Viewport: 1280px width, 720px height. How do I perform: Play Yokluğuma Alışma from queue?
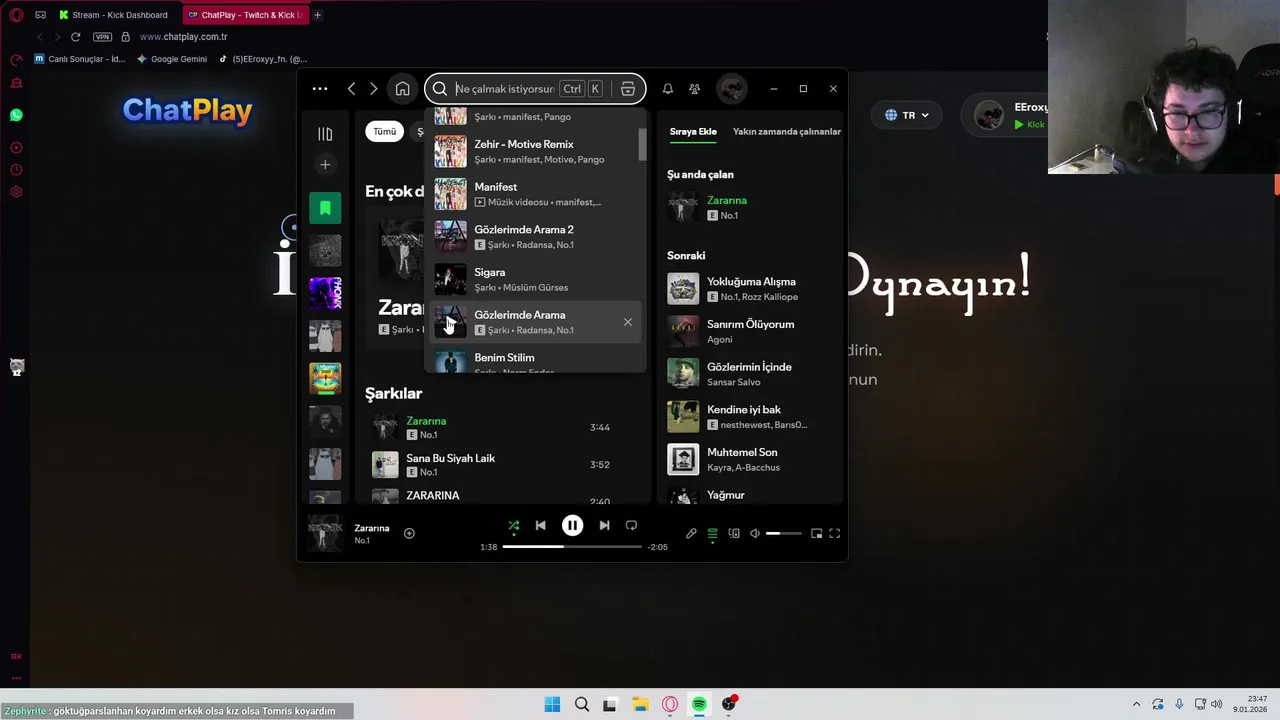click(x=751, y=289)
